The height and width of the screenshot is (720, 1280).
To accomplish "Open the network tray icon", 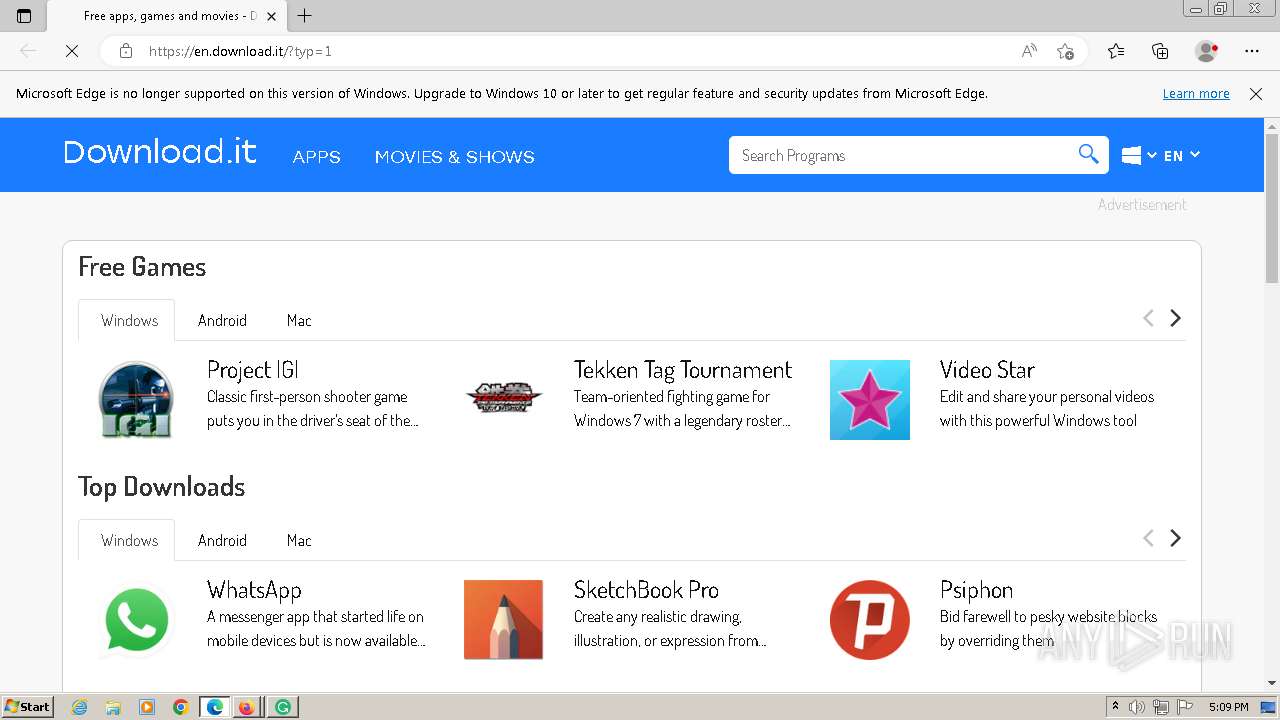I will tap(1161, 707).
